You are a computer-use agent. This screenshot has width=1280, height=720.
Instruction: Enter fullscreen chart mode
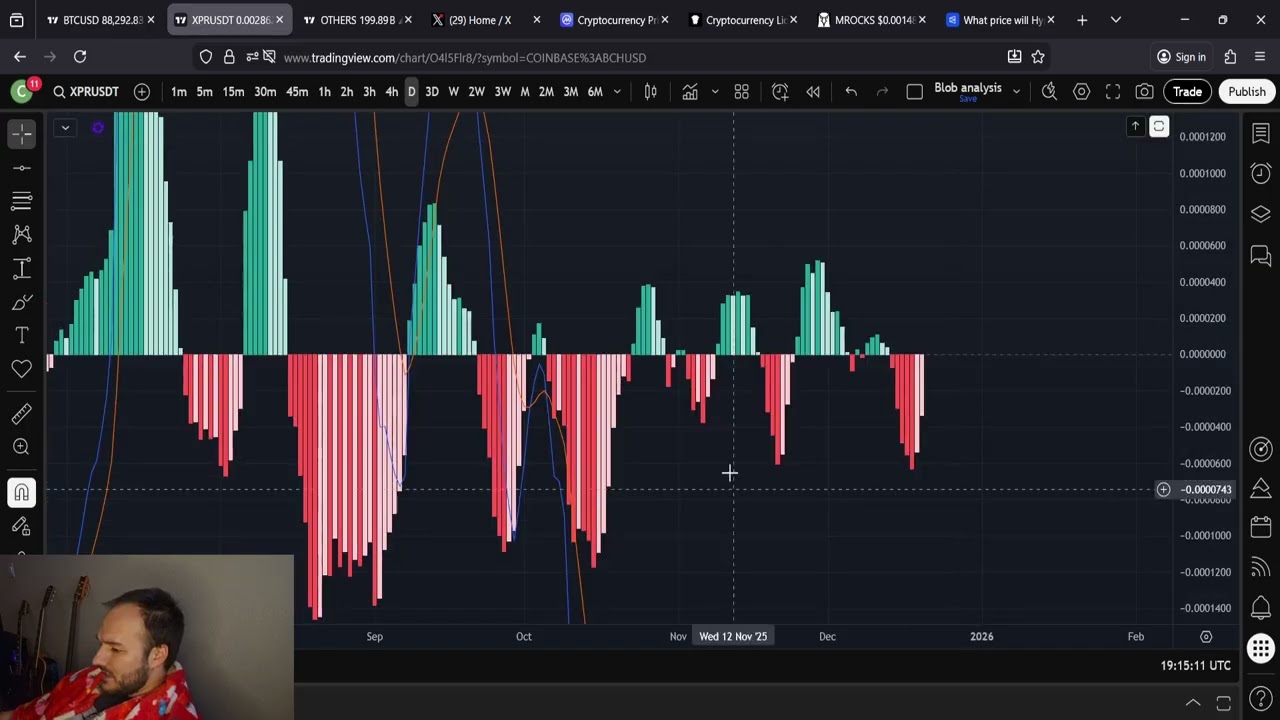tap(1113, 92)
